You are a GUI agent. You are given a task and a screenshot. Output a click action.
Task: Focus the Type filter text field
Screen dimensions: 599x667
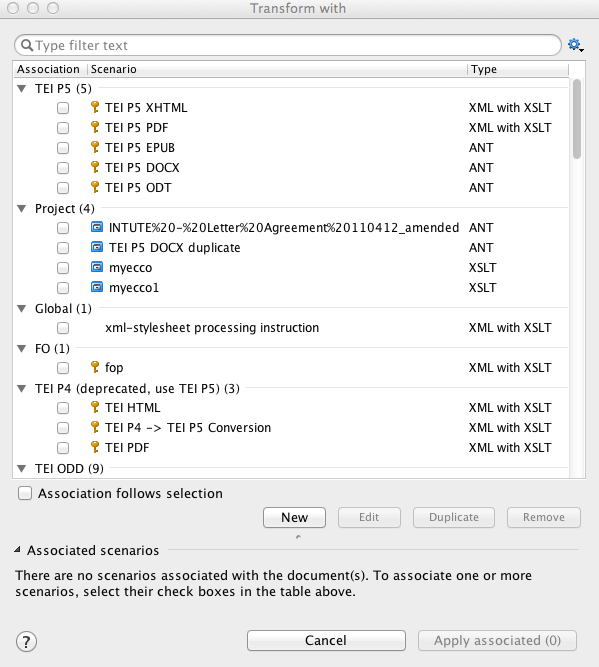pyautogui.click(x=288, y=45)
